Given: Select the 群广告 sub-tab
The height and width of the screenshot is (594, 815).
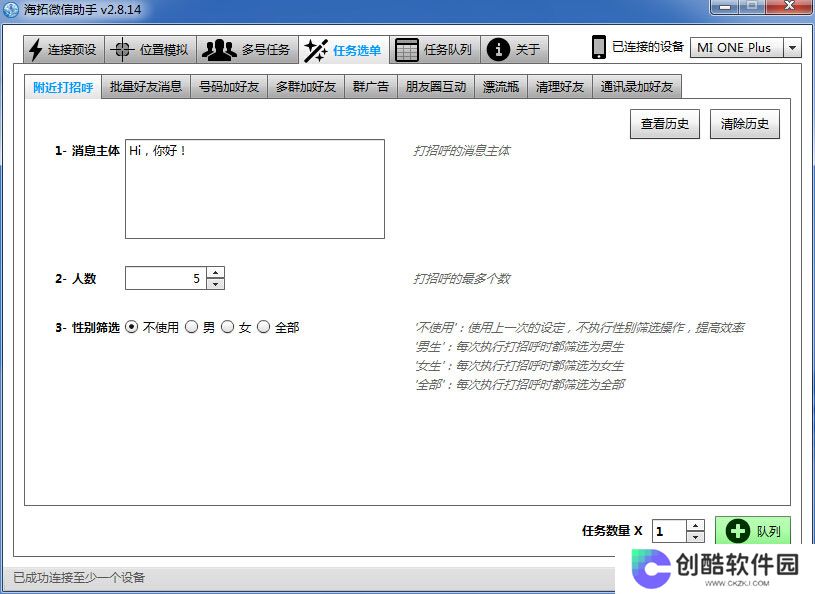Looking at the screenshot, I should click(x=371, y=87).
